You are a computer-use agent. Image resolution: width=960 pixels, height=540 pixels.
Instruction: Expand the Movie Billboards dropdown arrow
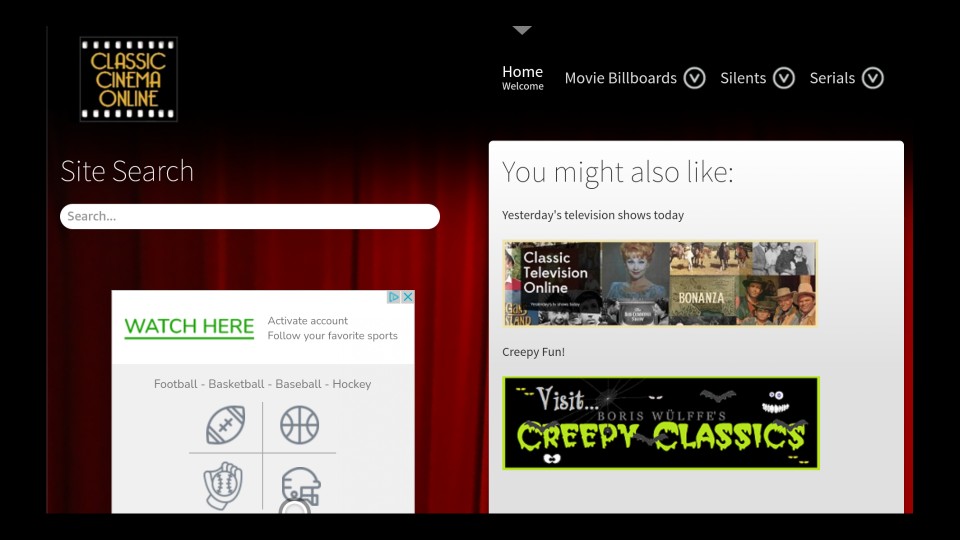[x=694, y=78]
